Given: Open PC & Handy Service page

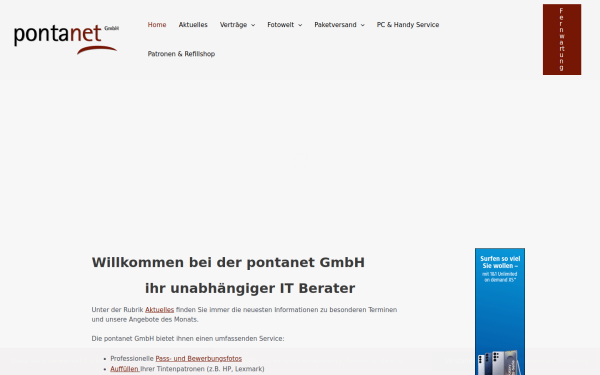Looking at the screenshot, I should click(x=408, y=25).
